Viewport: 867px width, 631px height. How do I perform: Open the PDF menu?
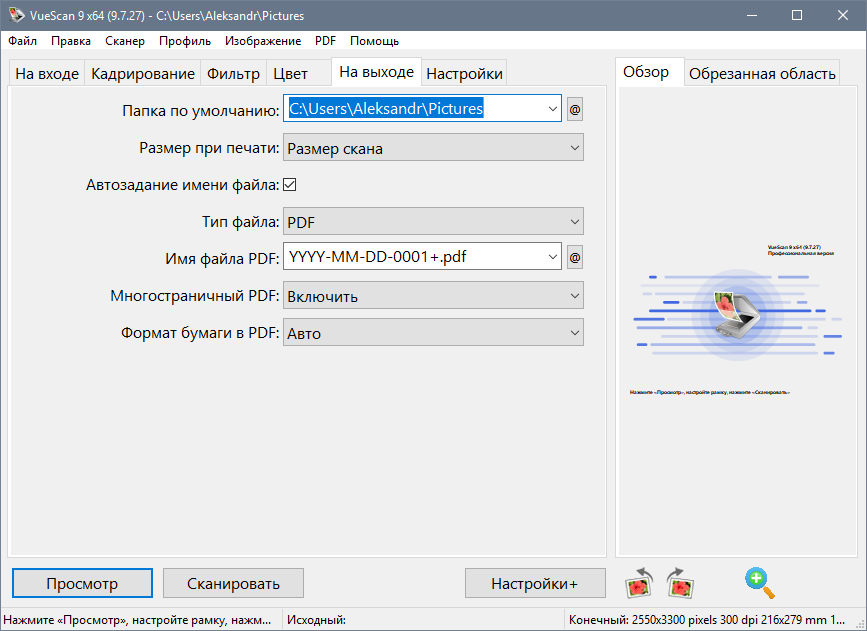[326, 41]
